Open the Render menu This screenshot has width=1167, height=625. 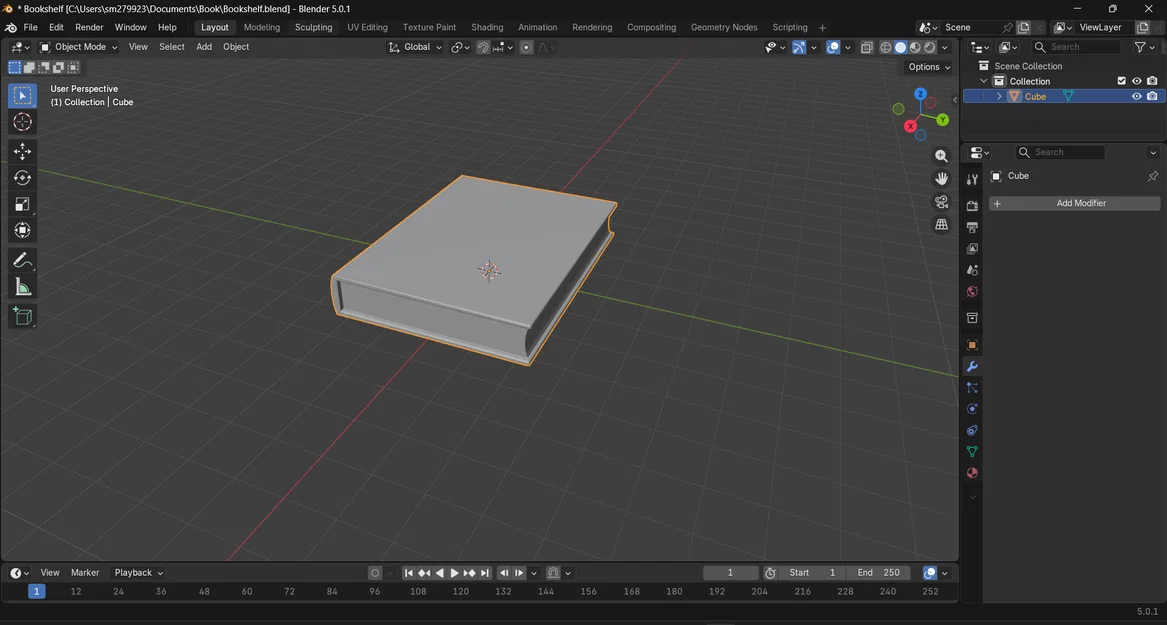tap(89, 27)
